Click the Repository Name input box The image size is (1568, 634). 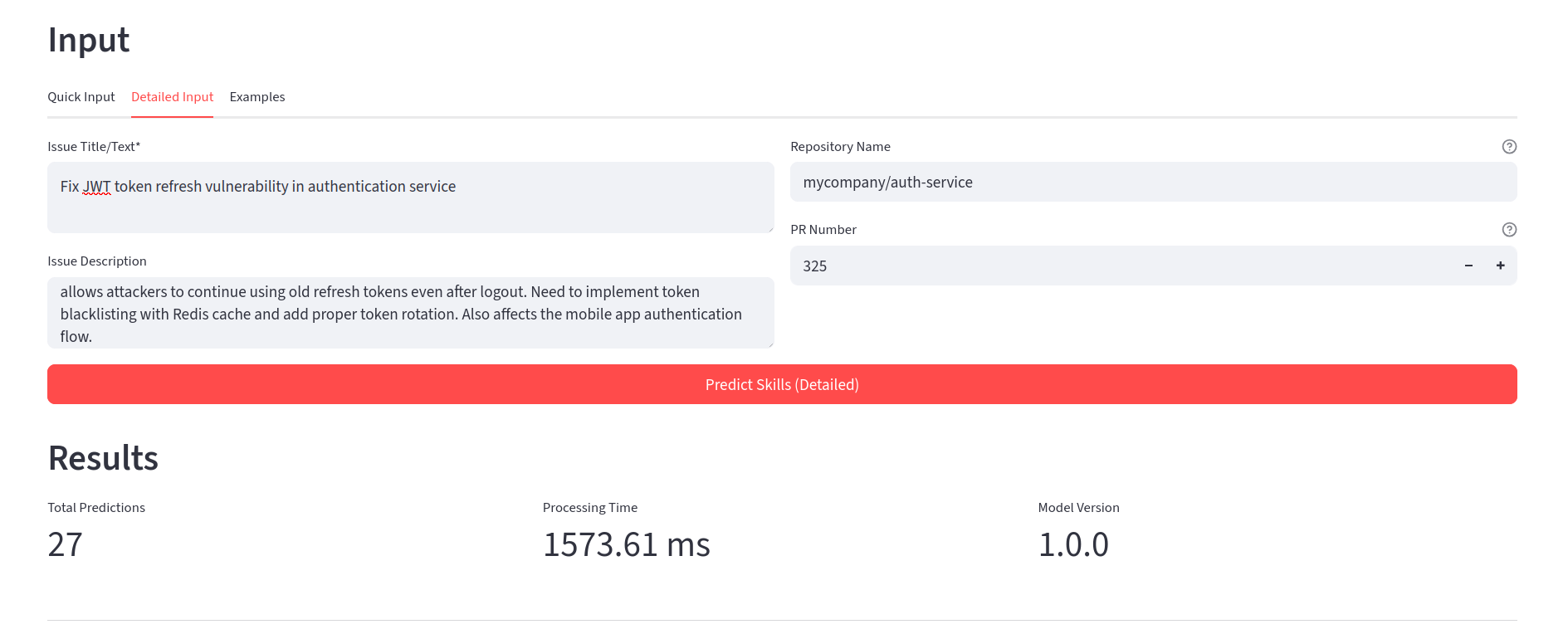1152,183
